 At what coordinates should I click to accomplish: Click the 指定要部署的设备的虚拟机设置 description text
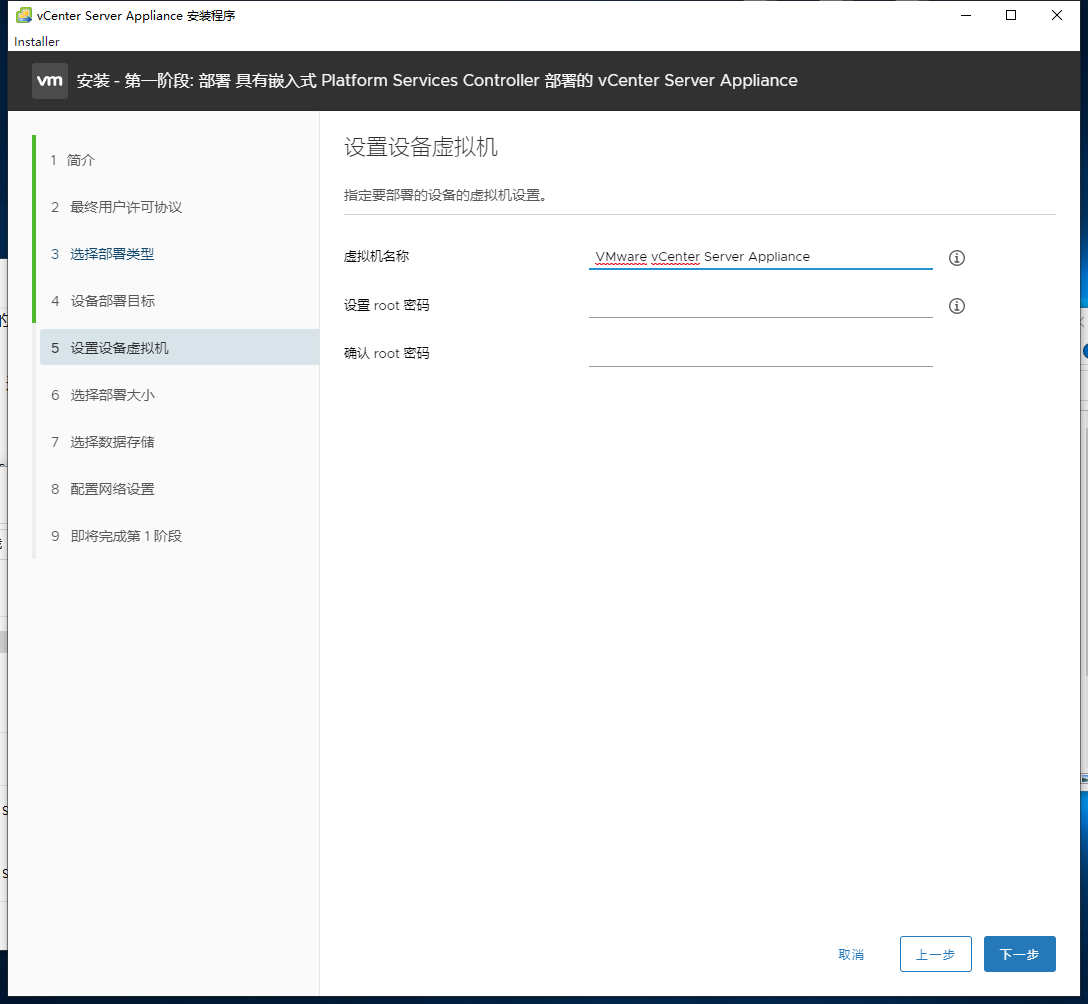coord(445,196)
